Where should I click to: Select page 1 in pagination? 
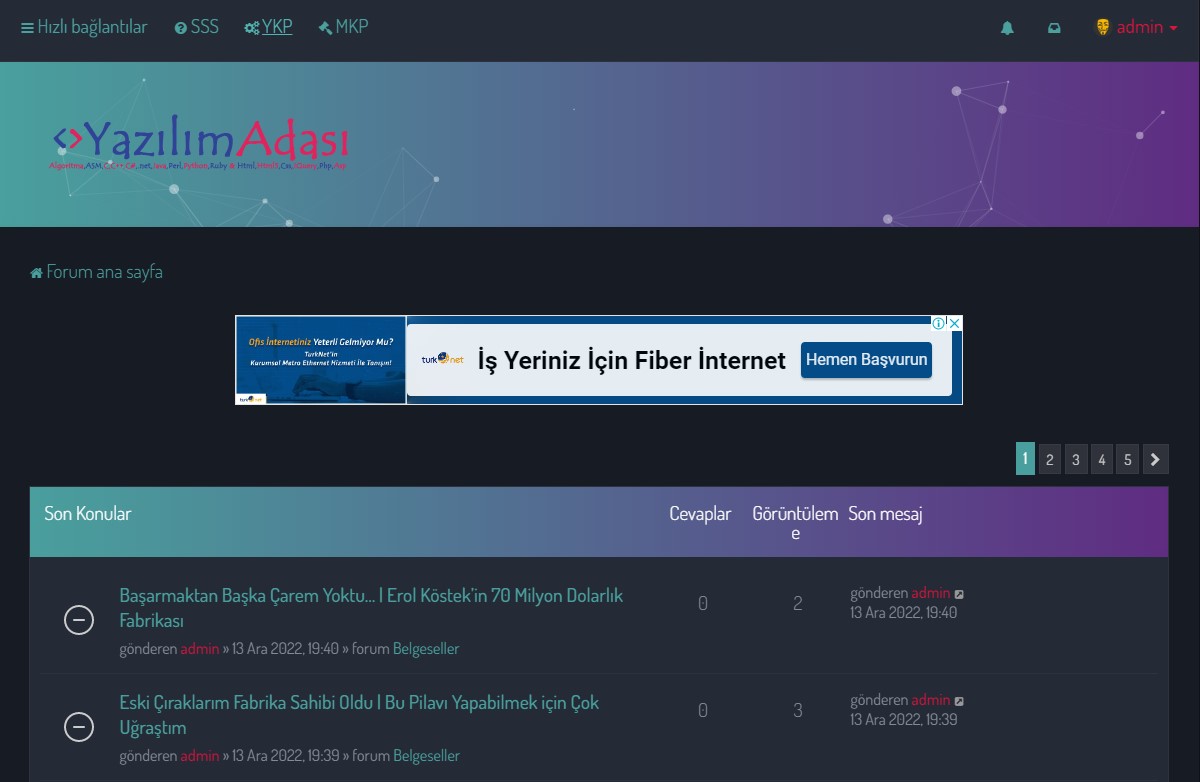[x=1025, y=459]
